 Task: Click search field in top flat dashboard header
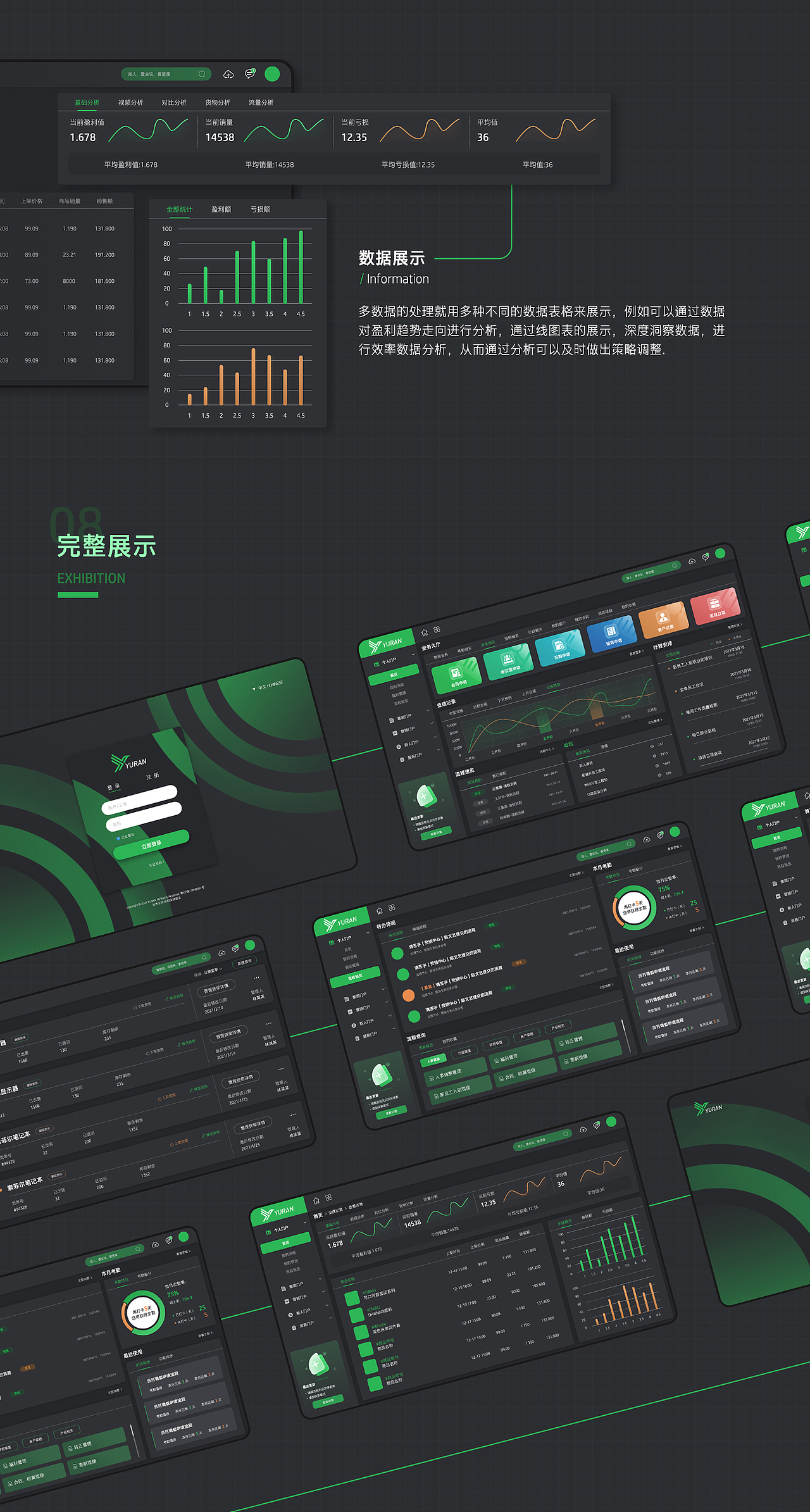click(166, 74)
